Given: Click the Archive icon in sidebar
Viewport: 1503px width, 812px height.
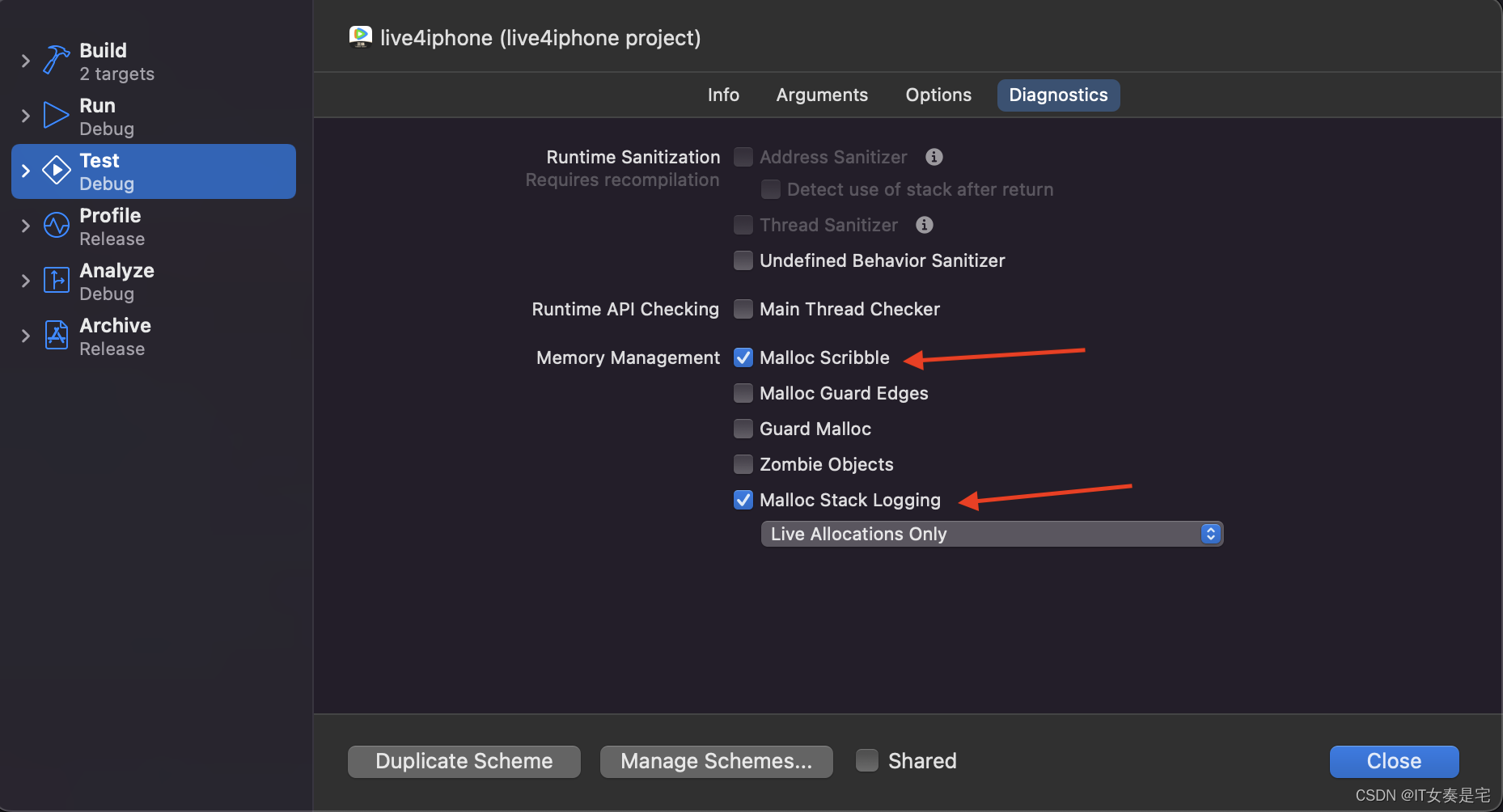Looking at the screenshot, I should click(x=56, y=335).
